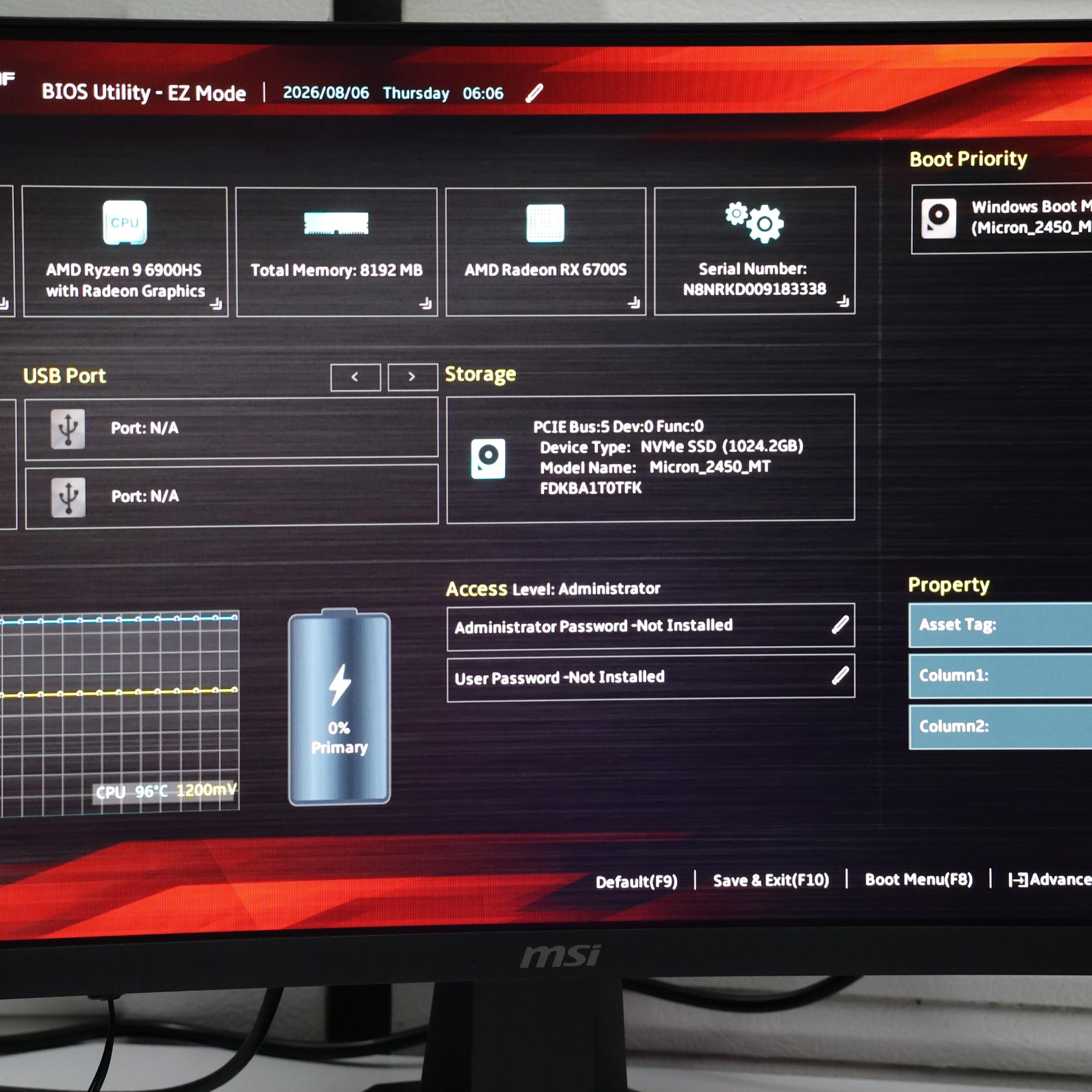Screen dimensions: 1092x1092
Task: Go to next USB port page
Action: pyautogui.click(x=413, y=377)
